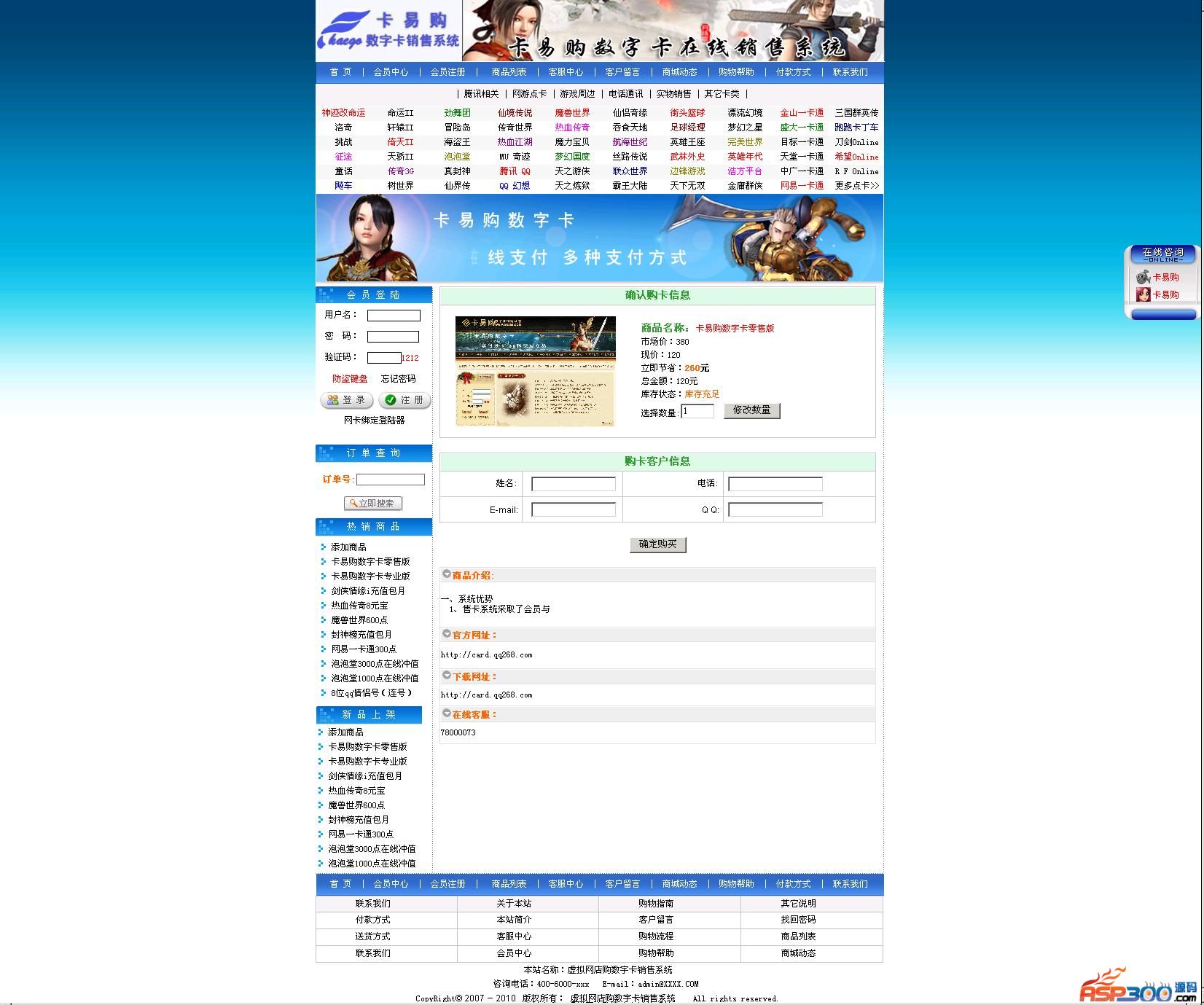Click the 选择数量 quantity field
This screenshot has width=1204, height=1005.
[697, 411]
